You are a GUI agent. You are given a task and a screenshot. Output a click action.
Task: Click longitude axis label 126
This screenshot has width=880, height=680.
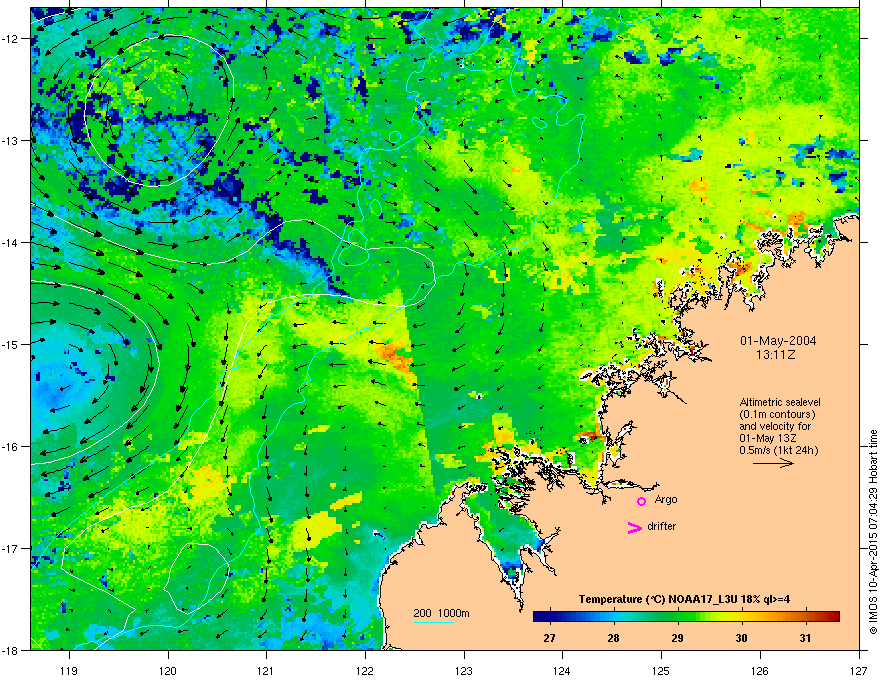(x=760, y=670)
